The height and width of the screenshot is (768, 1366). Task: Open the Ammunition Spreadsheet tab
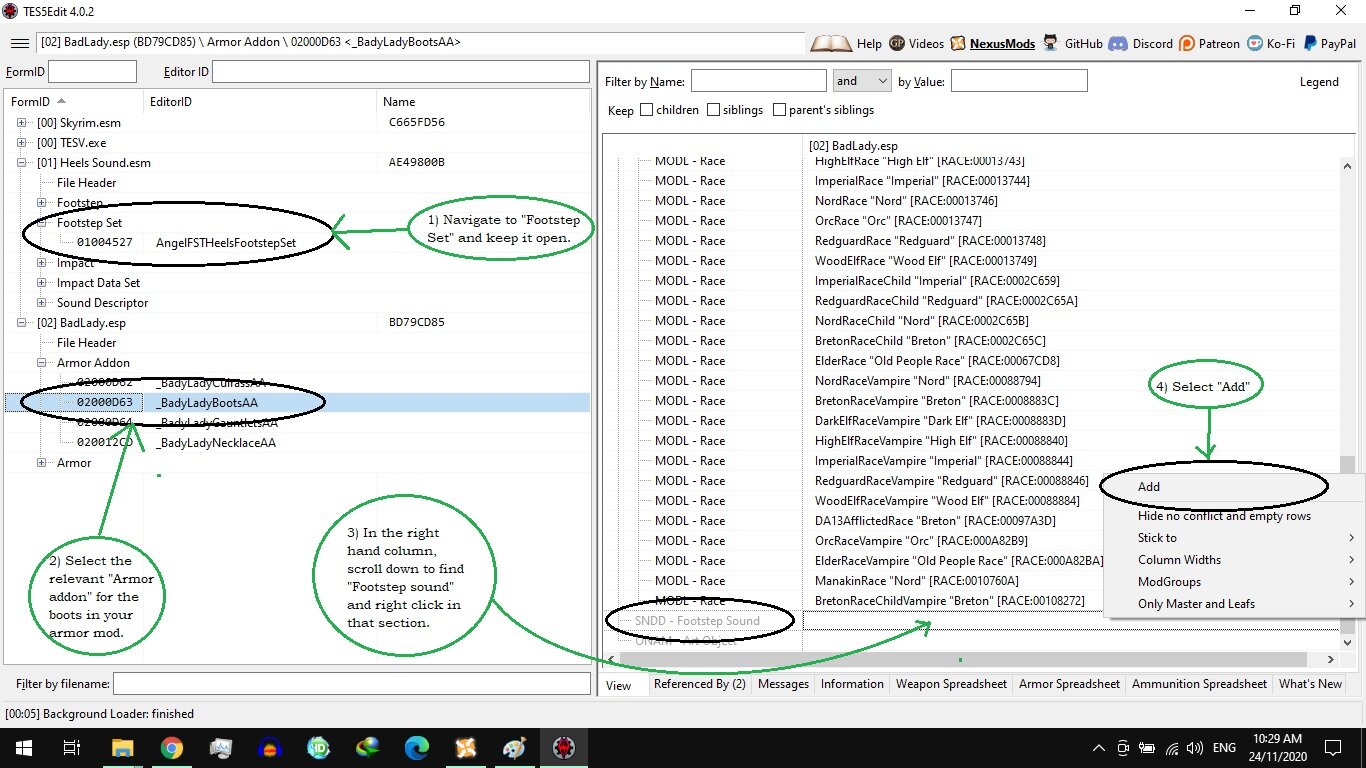tap(1199, 684)
